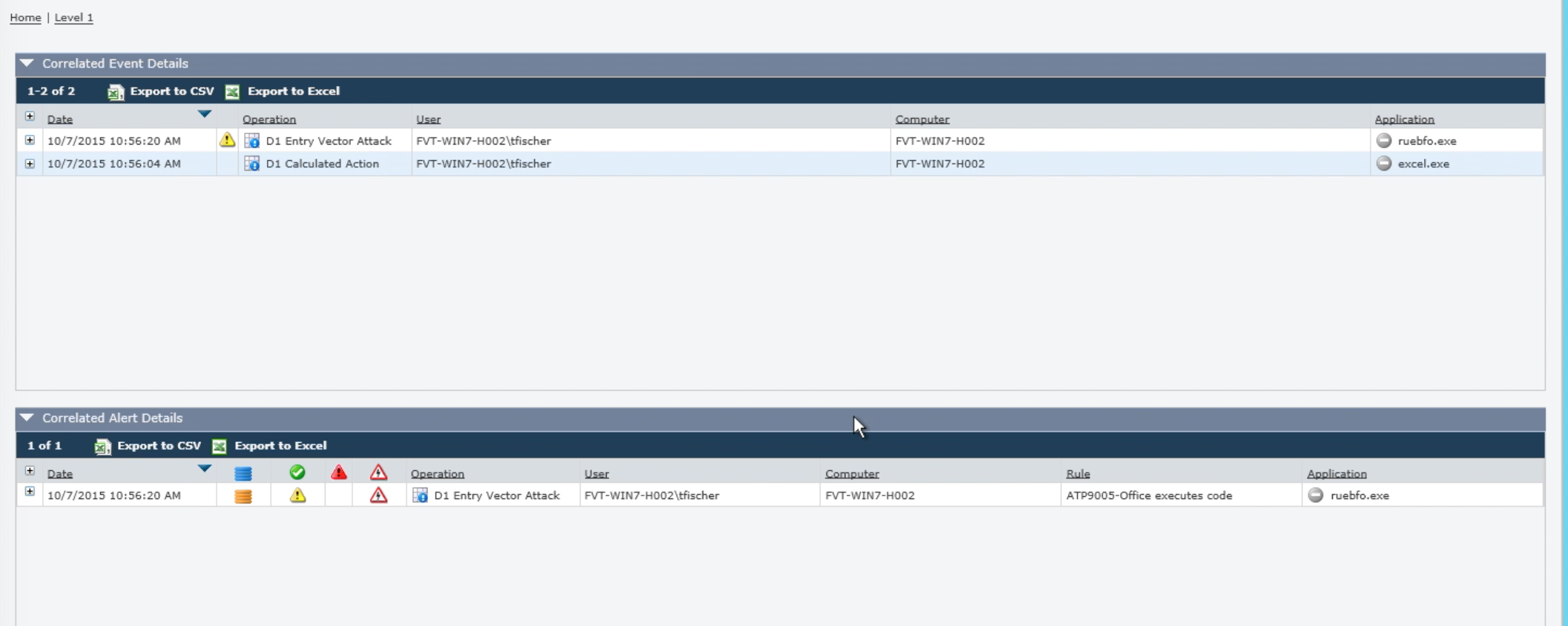Screen dimensions: 1568x626
Task: Expand all rows in Alert Details header
Action: [x=30, y=471]
